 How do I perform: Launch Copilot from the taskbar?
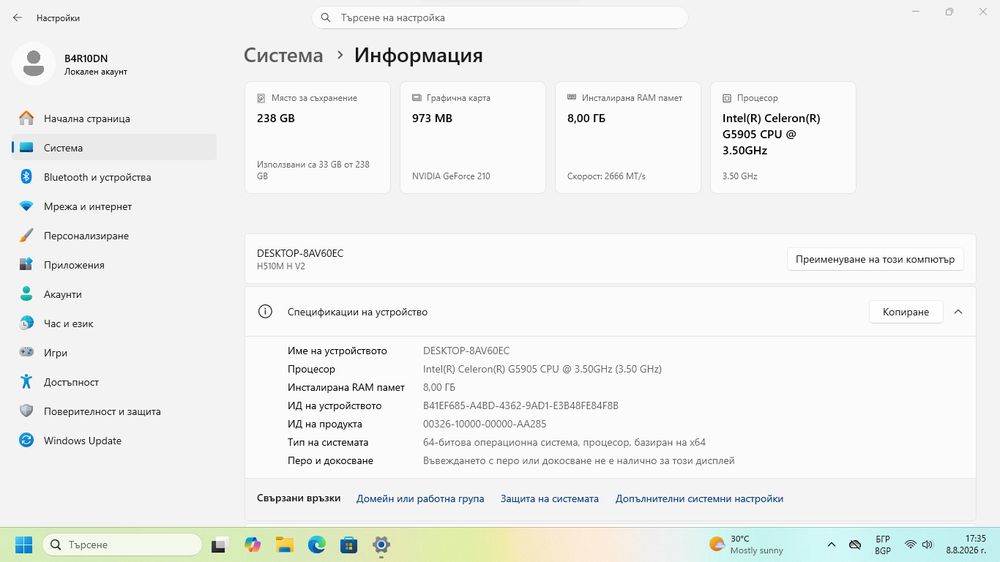coord(253,545)
